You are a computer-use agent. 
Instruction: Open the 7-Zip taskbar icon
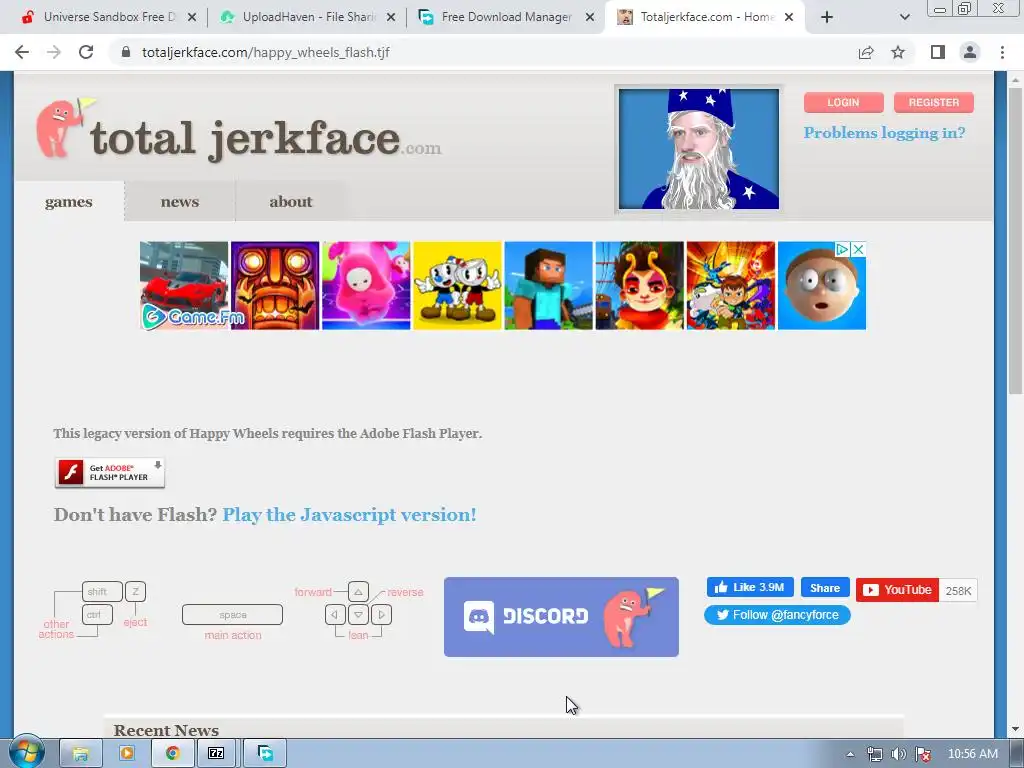click(x=216, y=753)
